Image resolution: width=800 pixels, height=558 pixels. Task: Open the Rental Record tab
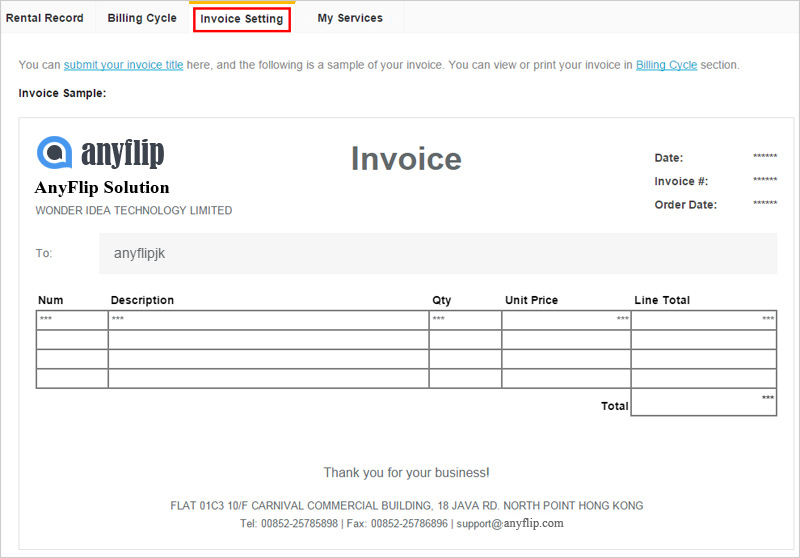[45, 18]
